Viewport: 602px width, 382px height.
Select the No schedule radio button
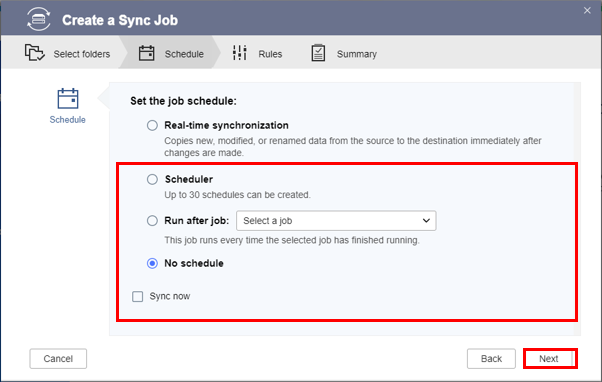tap(152, 263)
